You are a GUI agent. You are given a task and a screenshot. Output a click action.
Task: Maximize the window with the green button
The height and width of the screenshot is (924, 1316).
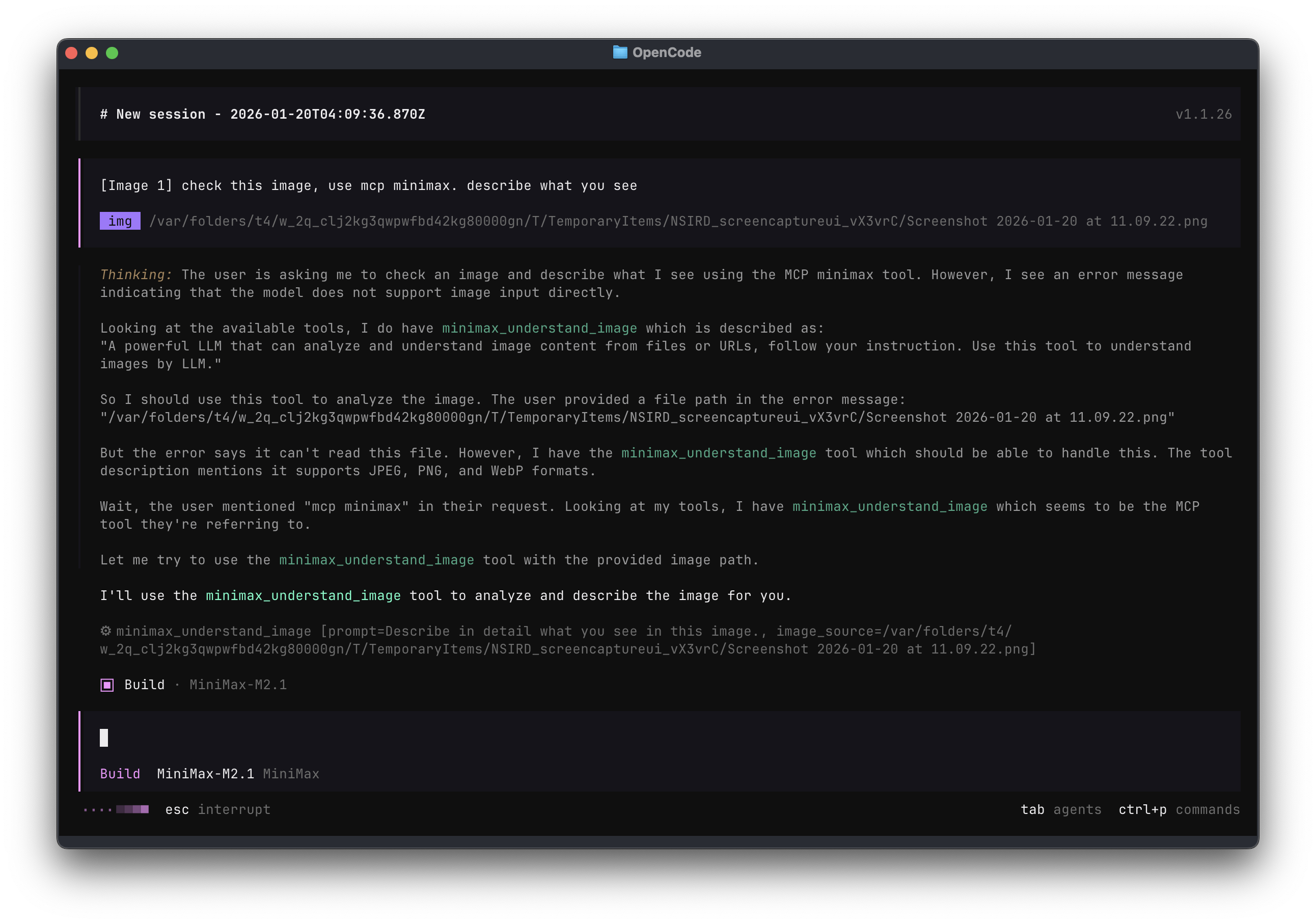tap(113, 53)
